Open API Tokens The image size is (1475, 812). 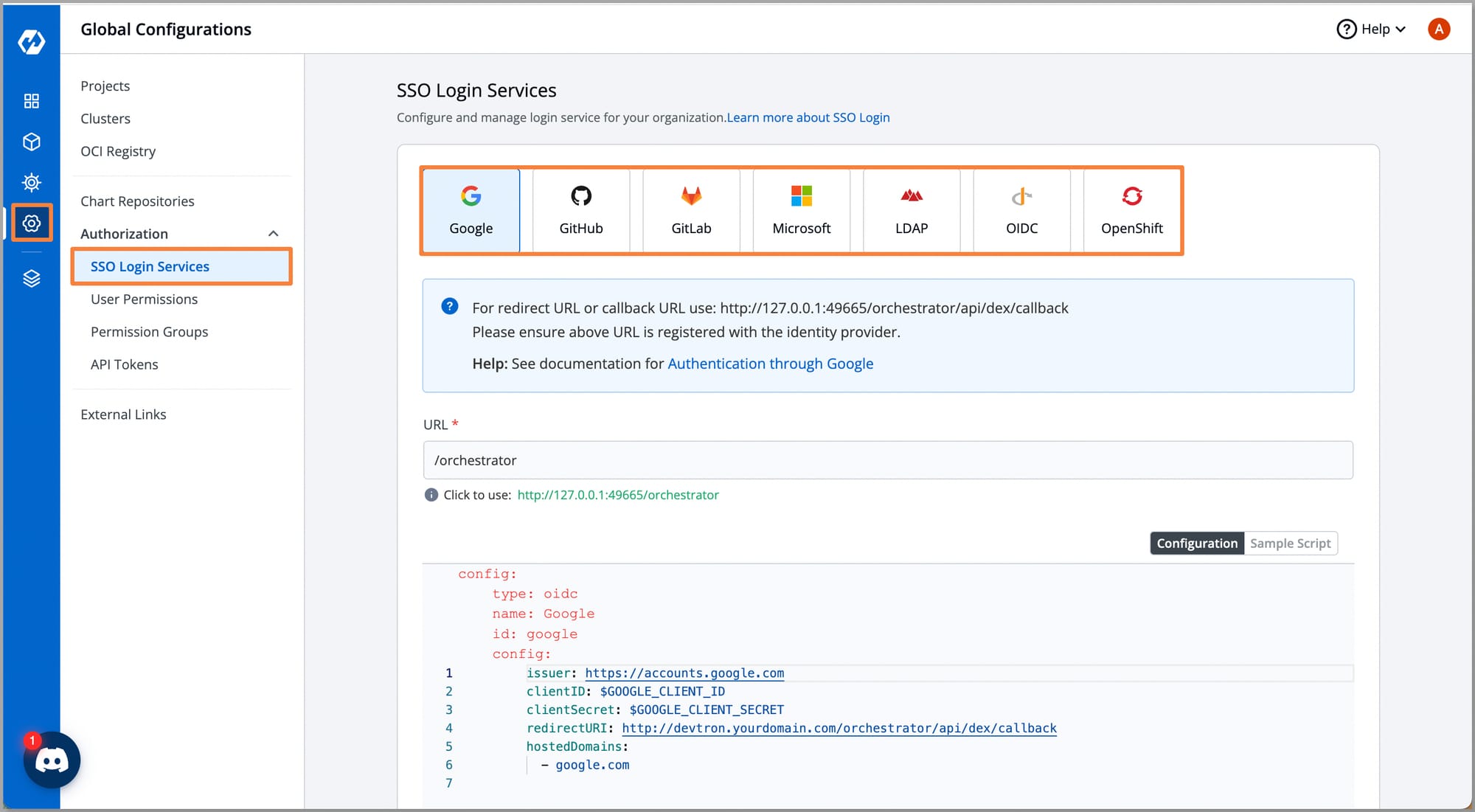124,364
